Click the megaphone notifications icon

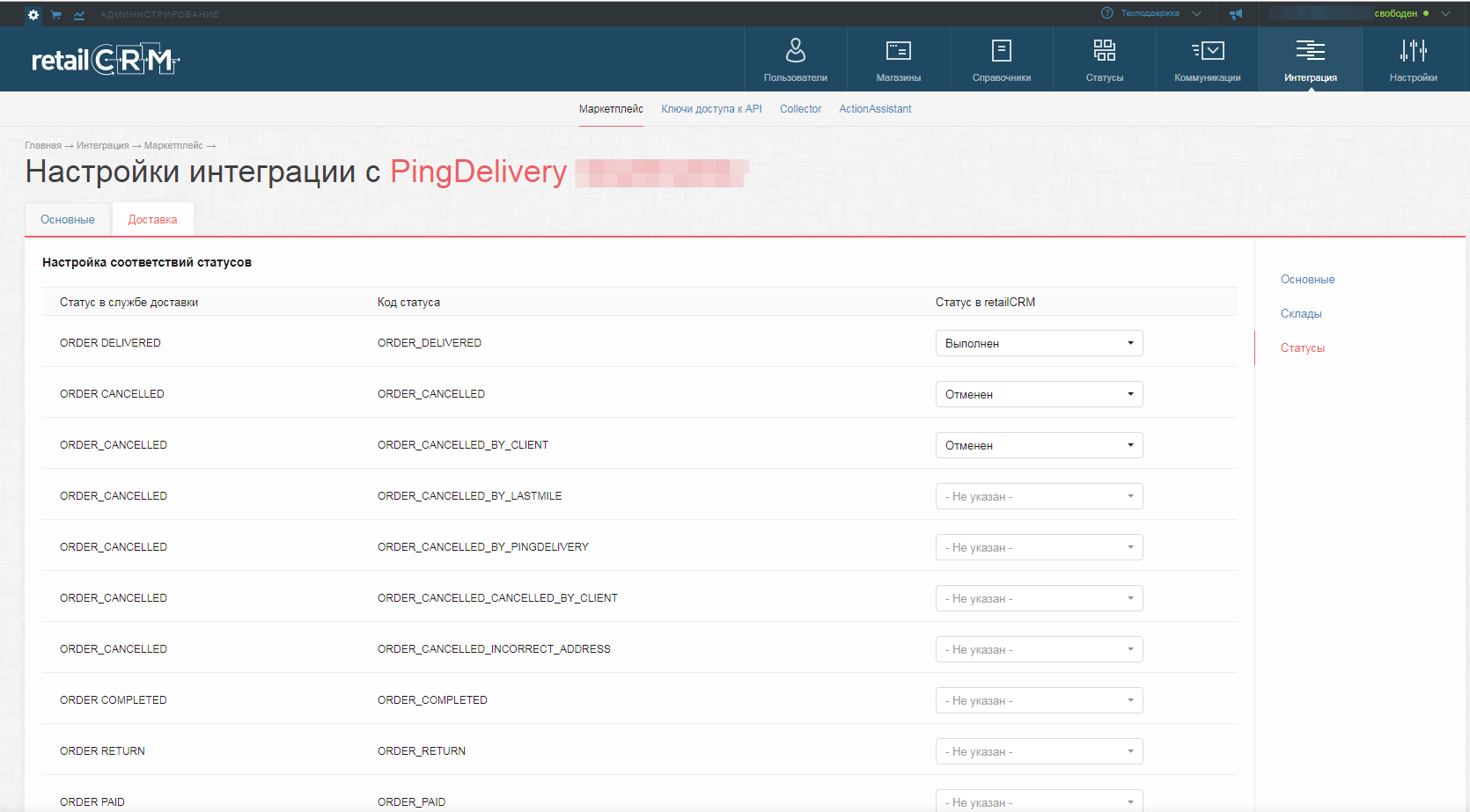coord(1236,14)
